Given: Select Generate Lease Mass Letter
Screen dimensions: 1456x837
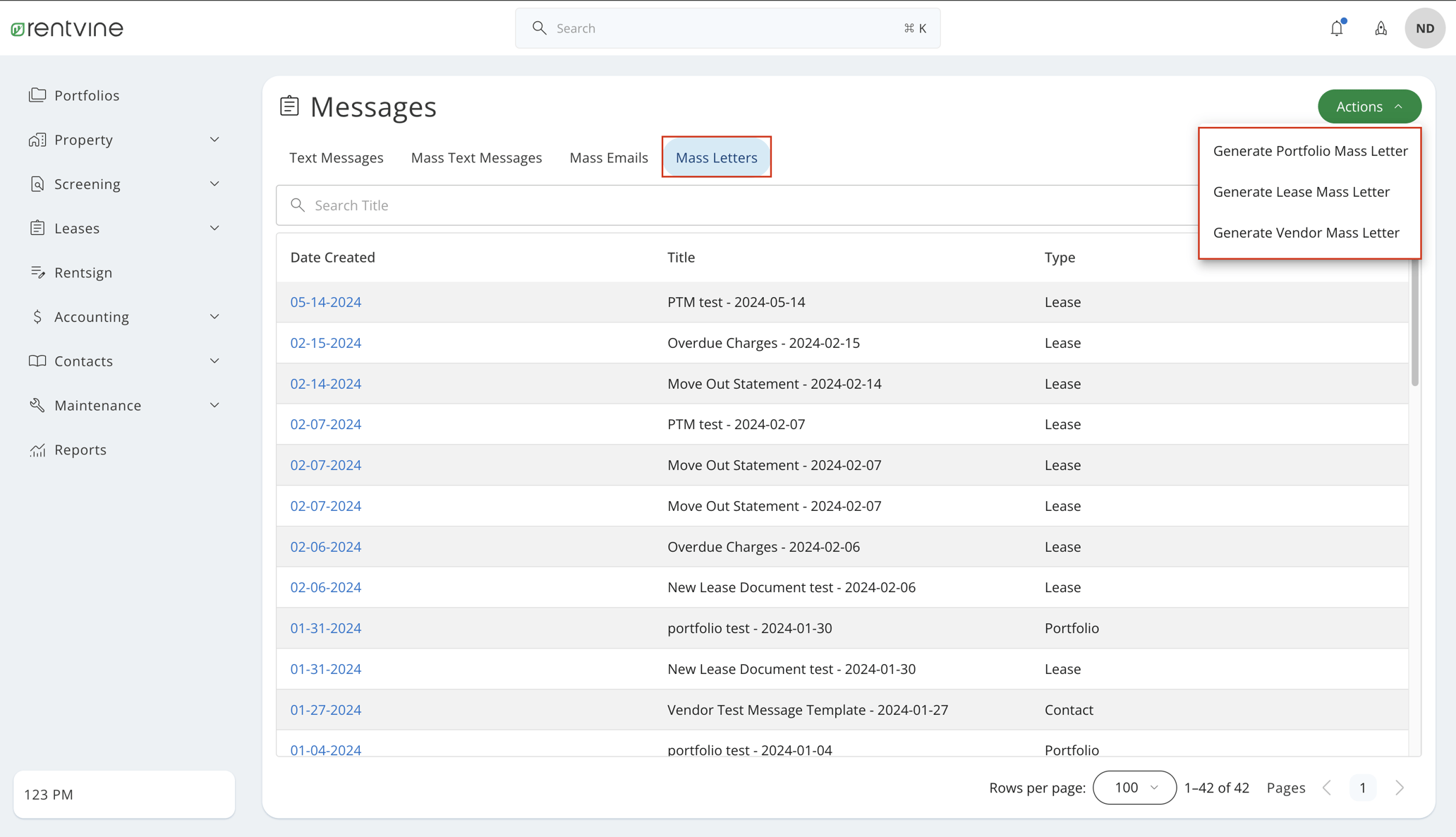Looking at the screenshot, I should [1301, 192].
